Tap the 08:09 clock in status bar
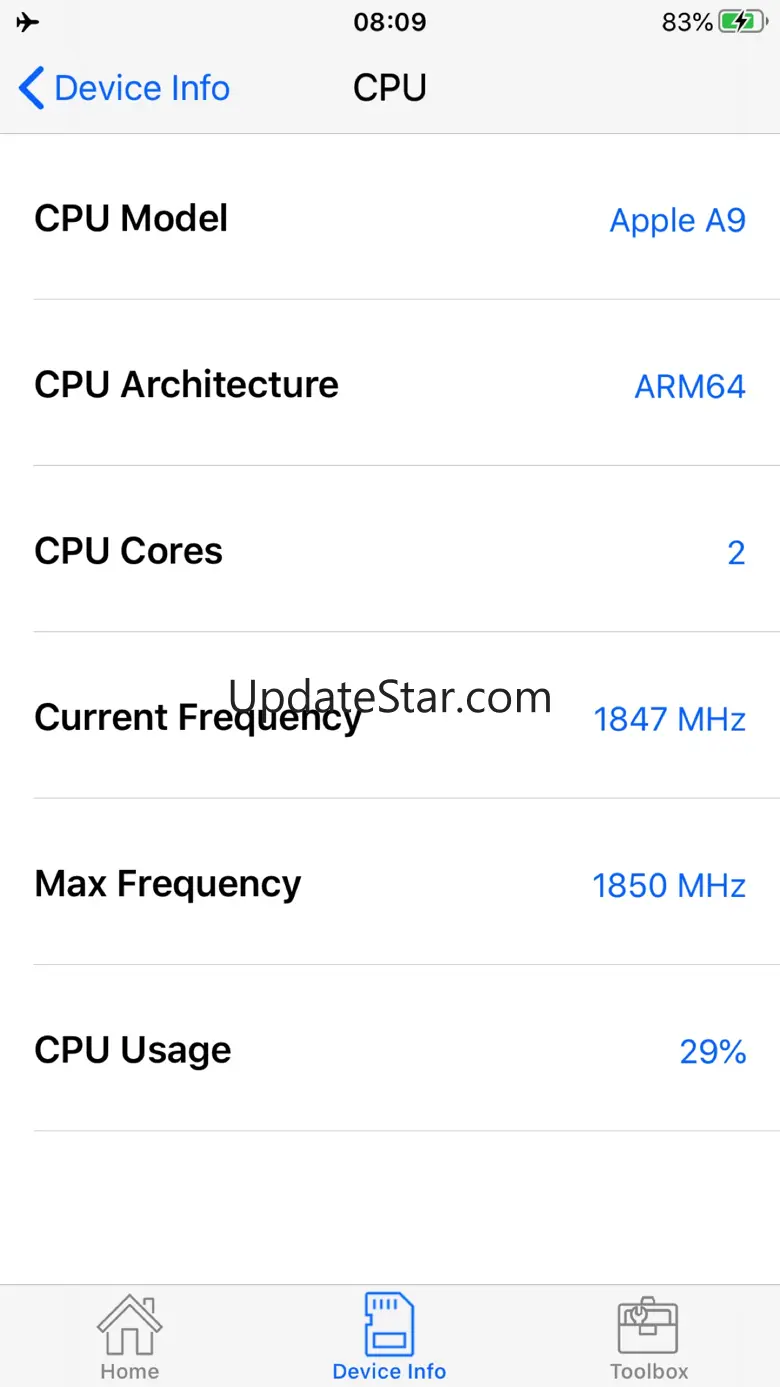The image size is (780, 1387). [x=390, y=22]
